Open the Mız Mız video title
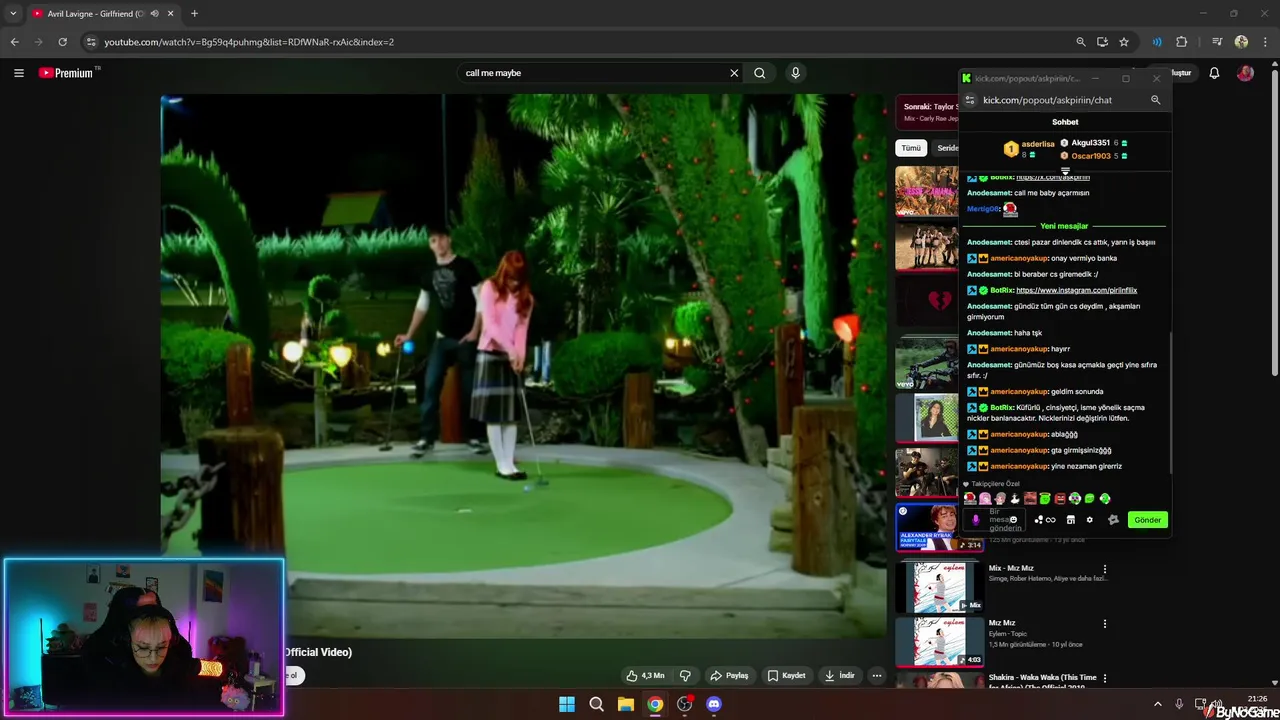 (x=1002, y=623)
